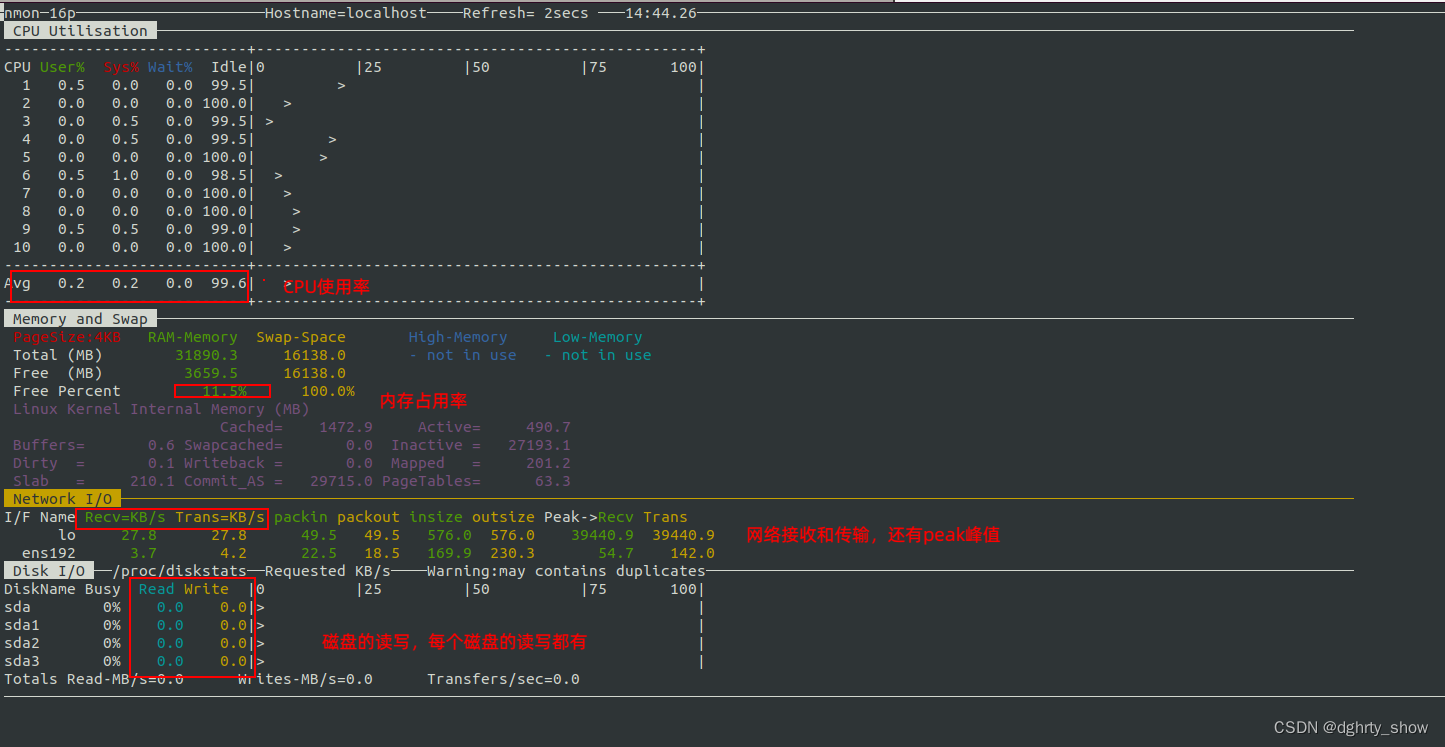Select the PageSize:4KB label

click(x=66, y=337)
